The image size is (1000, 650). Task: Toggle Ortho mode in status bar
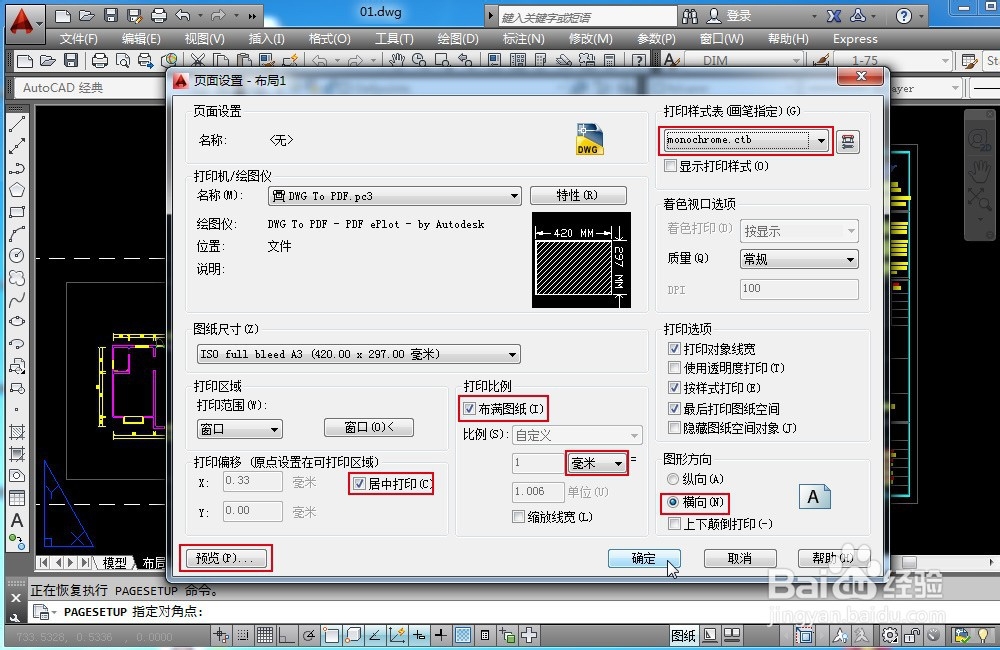(286, 635)
